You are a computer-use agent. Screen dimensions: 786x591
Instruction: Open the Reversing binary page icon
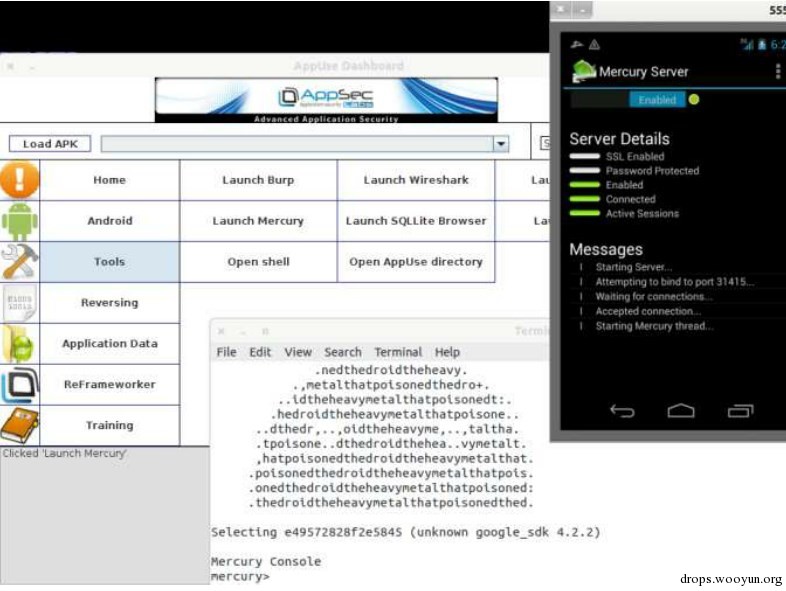click(x=20, y=302)
